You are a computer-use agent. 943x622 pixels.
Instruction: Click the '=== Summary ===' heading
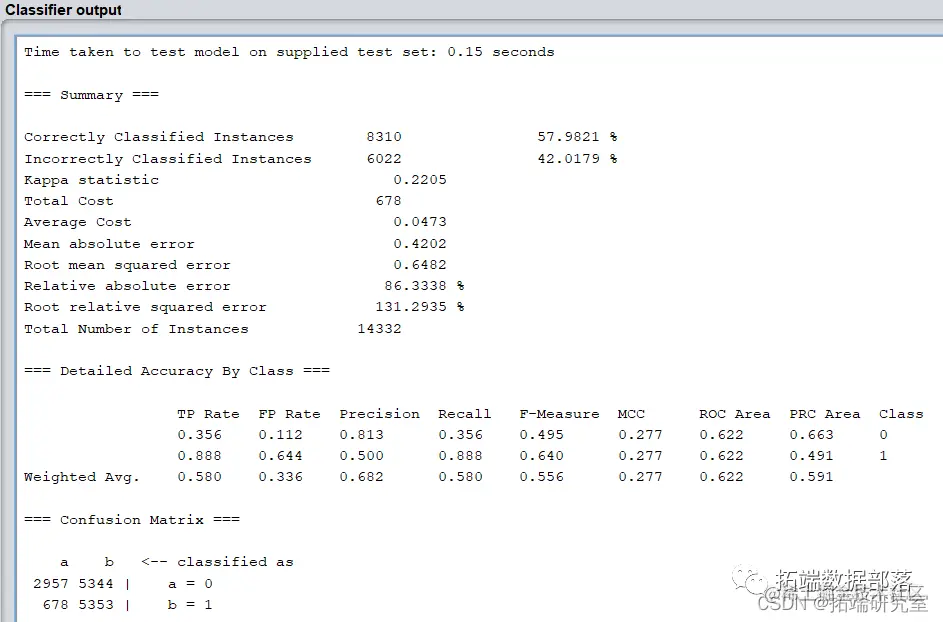point(91,94)
